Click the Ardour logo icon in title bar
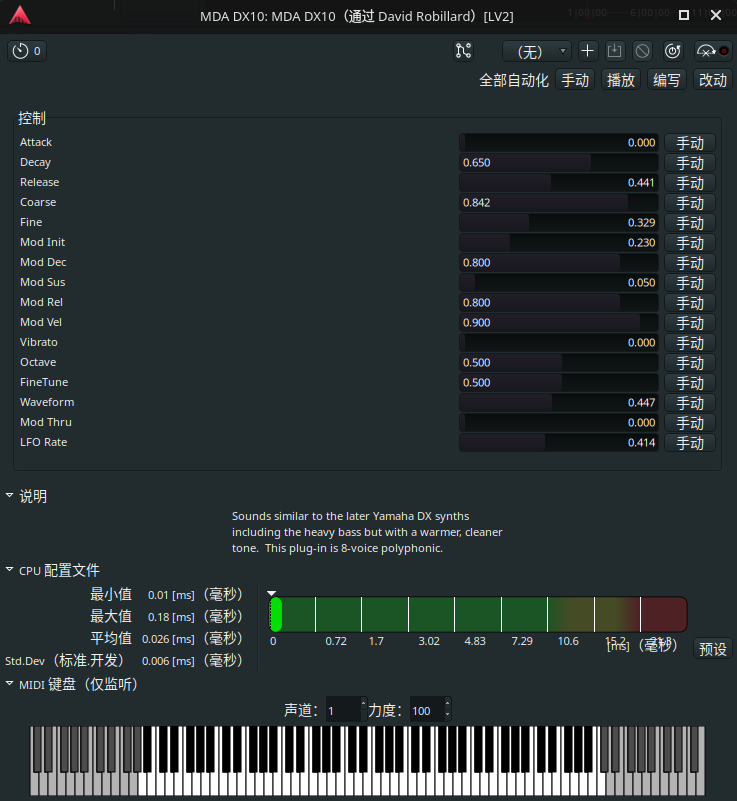The image size is (737, 801). 20,15
